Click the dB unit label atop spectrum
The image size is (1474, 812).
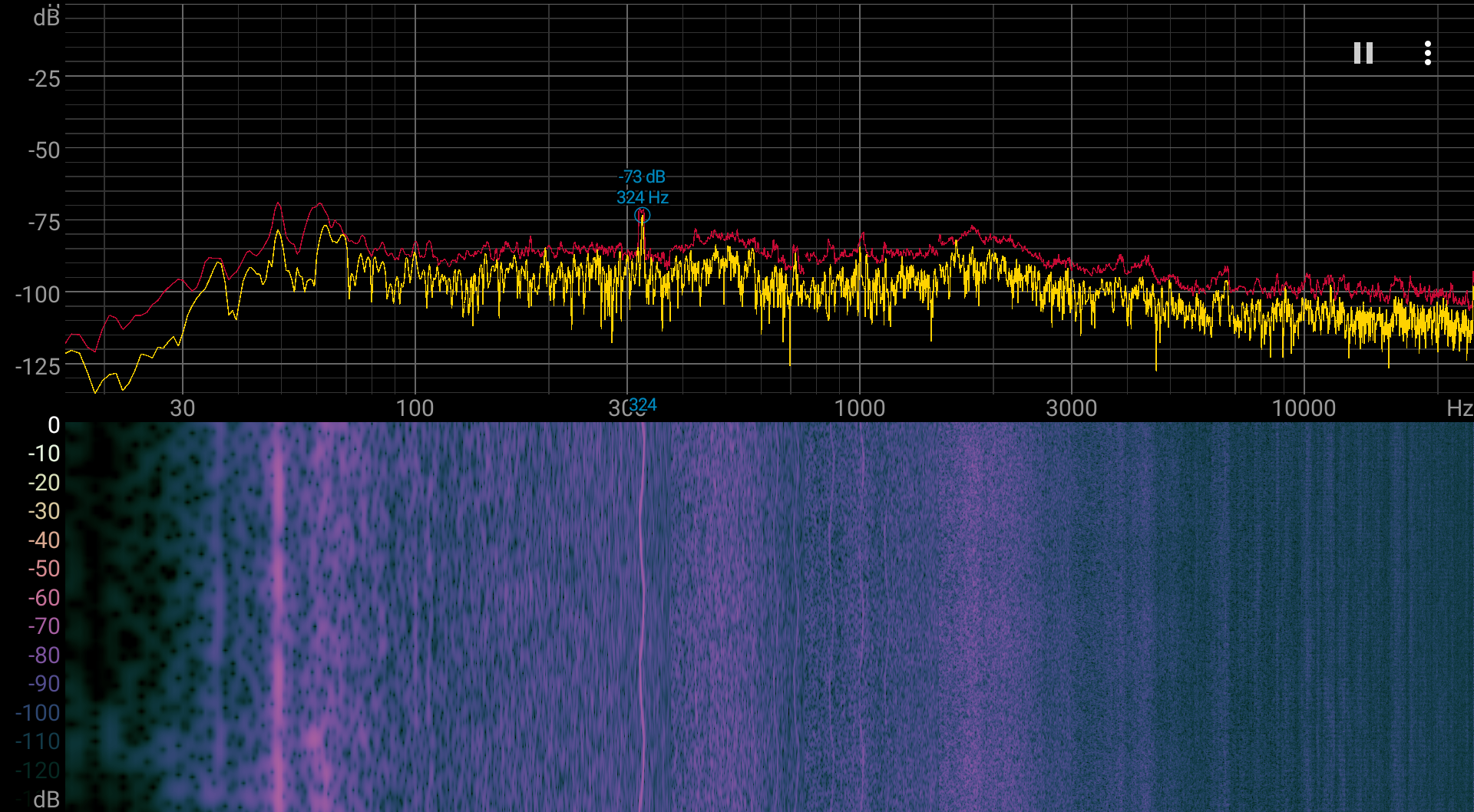46,17
